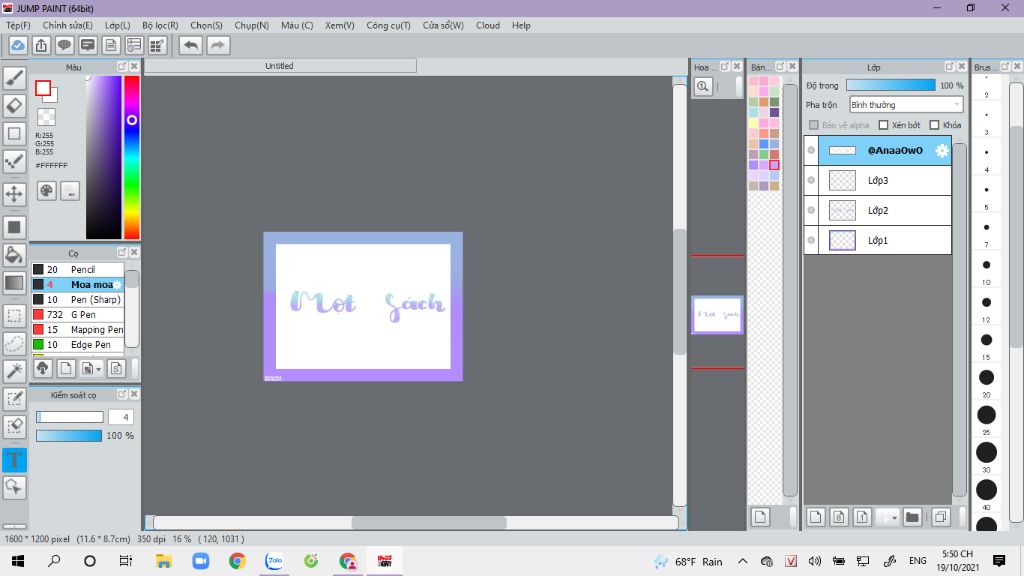1024x576 pixels.
Task: Toggle visibility of Lớp2 layer
Action: (x=811, y=210)
